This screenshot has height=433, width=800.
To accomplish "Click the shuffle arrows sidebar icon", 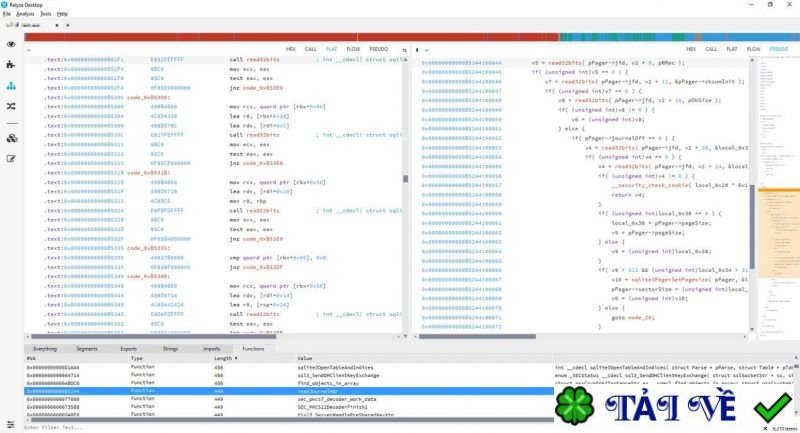I will click(11, 105).
